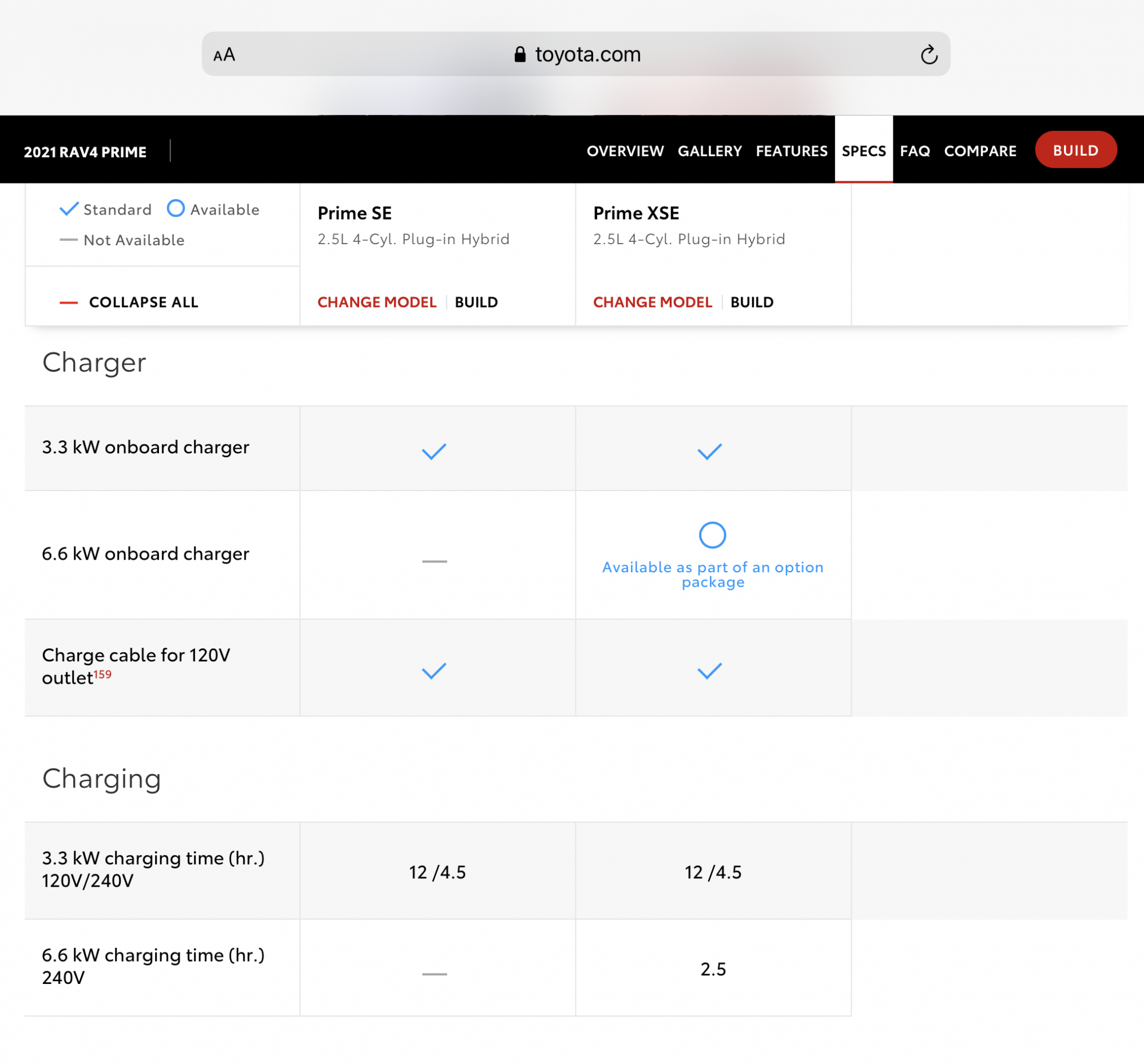The image size is (1144, 1064).
Task: Tap the lock icon beside toyota.com
Action: [x=519, y=55]
